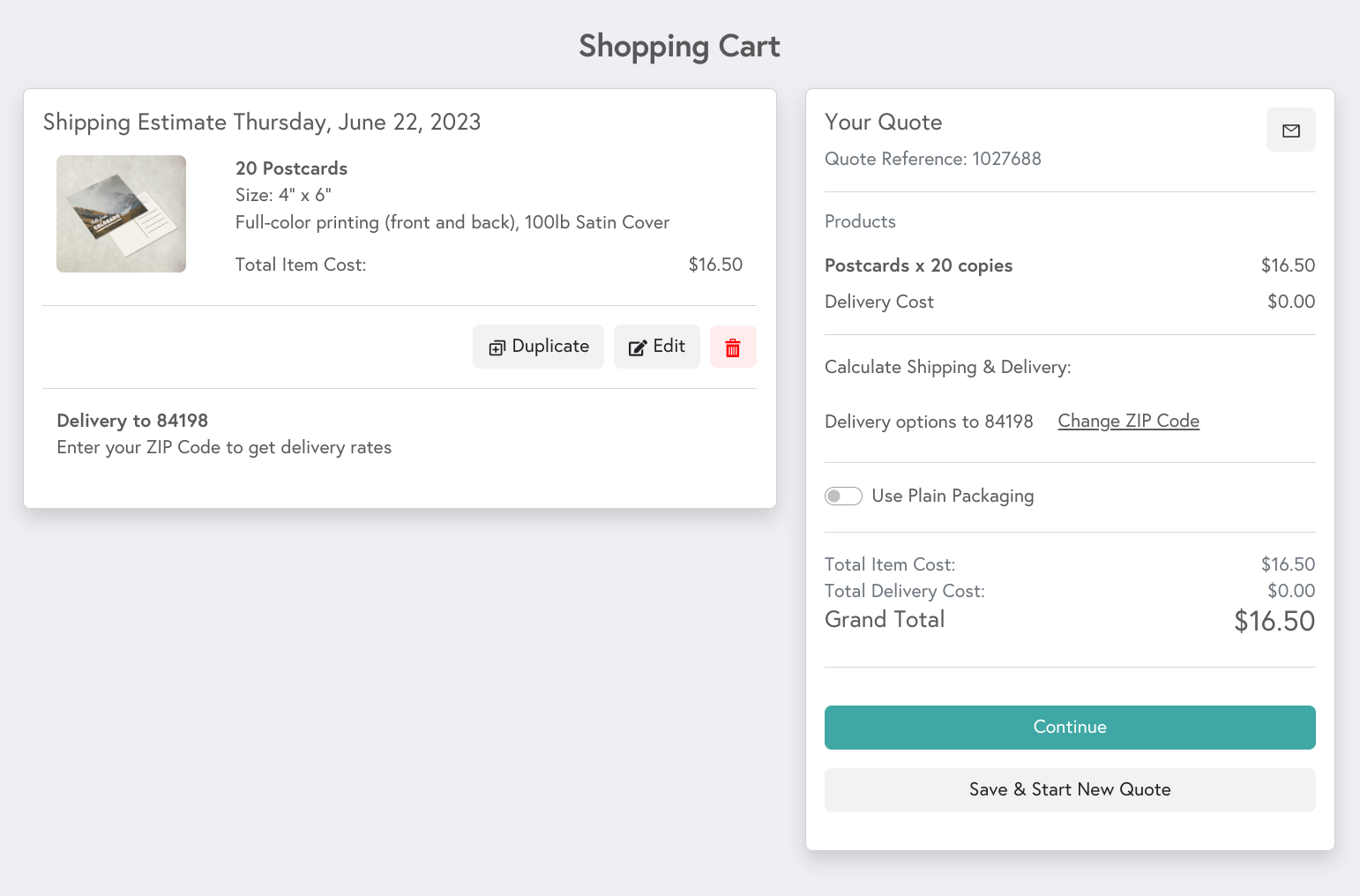This screenshot has height=896, width=1360.
Task: Open the postcard product thumbnail image
Action: (122, 214)
